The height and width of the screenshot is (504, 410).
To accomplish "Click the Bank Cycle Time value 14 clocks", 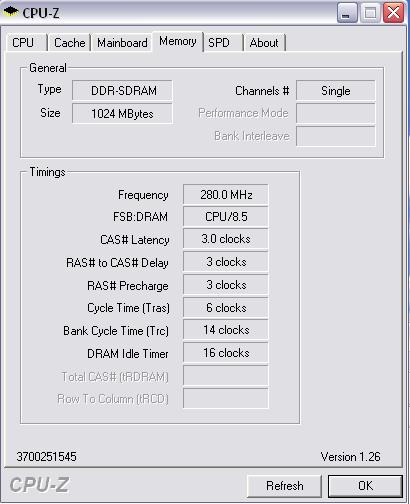I will (x=226, y=330).
